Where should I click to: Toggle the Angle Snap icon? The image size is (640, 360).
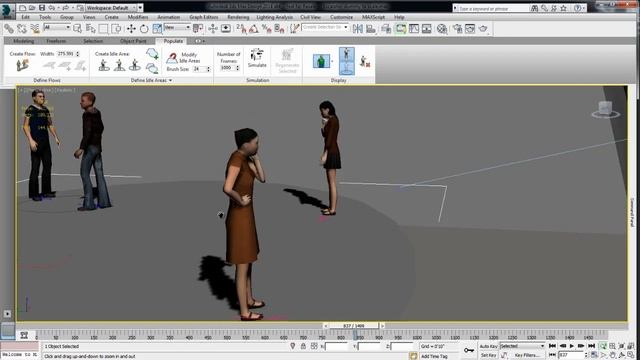tap(253, 29)
